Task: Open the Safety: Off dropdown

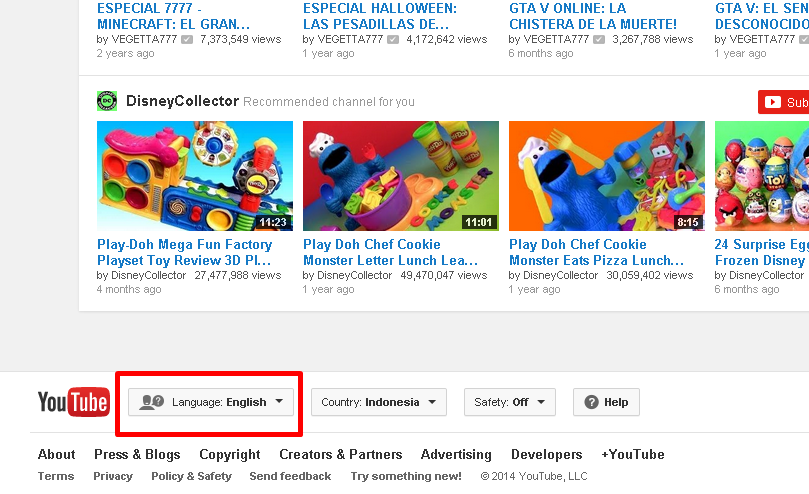Action: [x=510, y=402]
